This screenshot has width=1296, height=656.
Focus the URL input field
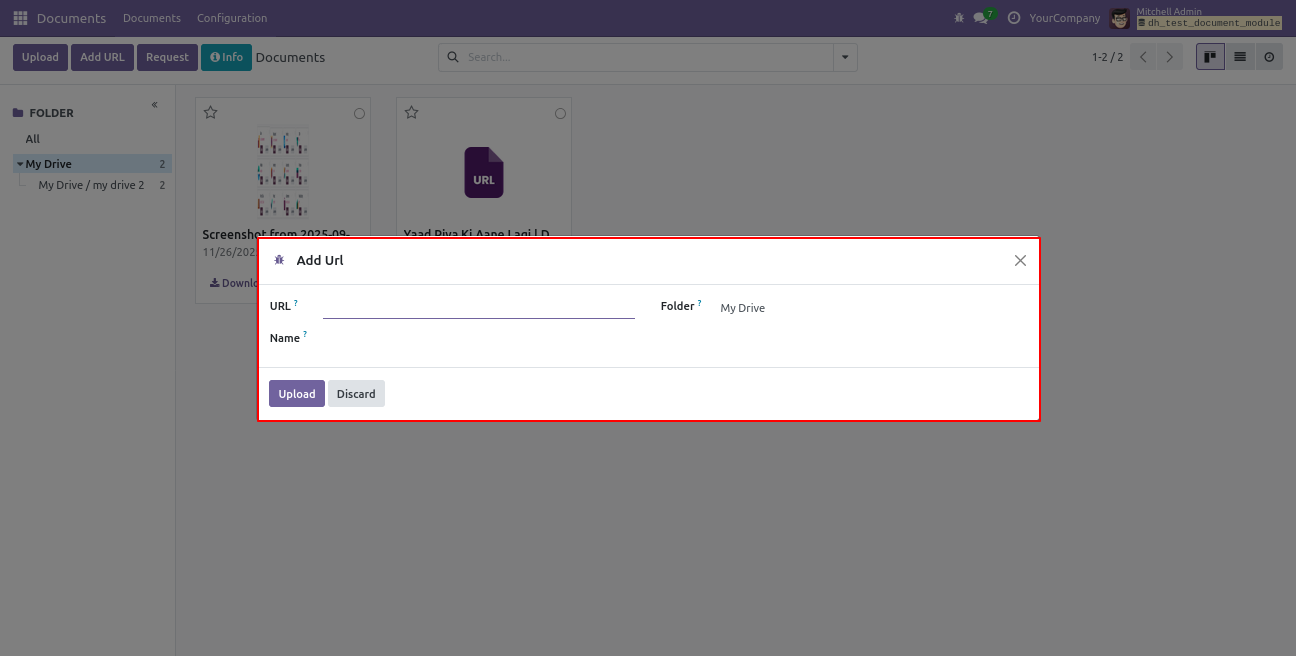pyautogui.click(x=478, y=307)
